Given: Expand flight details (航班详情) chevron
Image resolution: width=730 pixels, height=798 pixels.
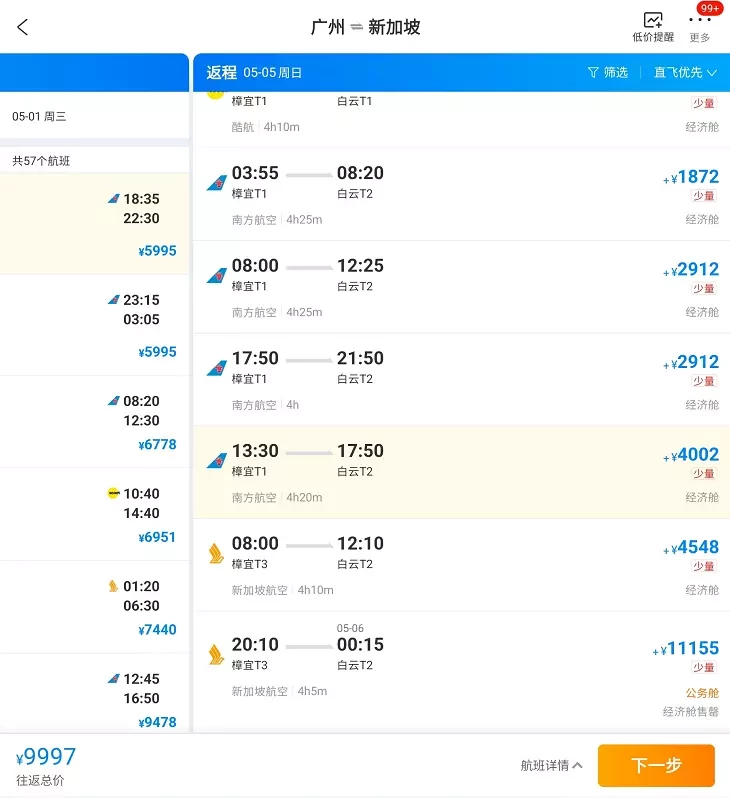Looking at the screenshot, I should pyautogui.click(x=551, y=765).
